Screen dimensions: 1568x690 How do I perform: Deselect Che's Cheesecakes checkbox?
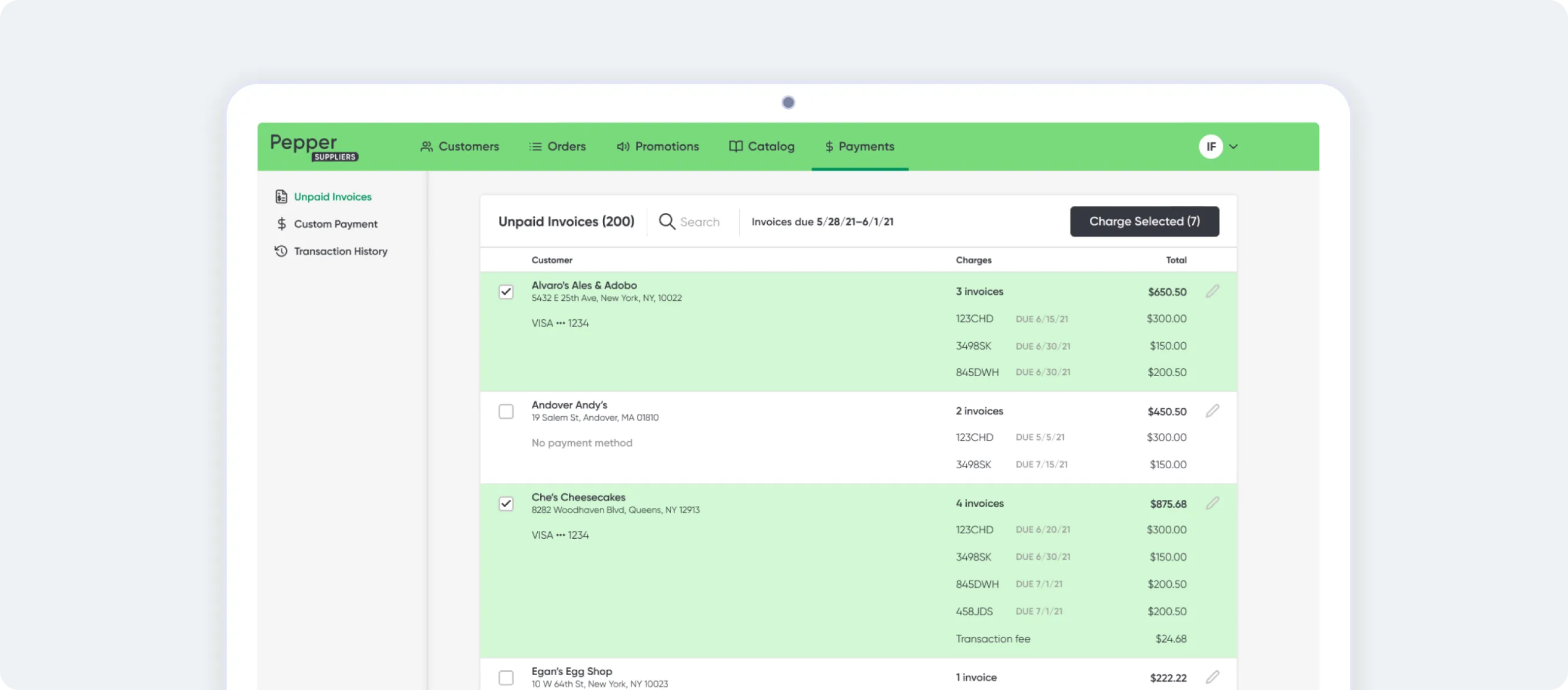pyautogui.click(x=506, y=503)
